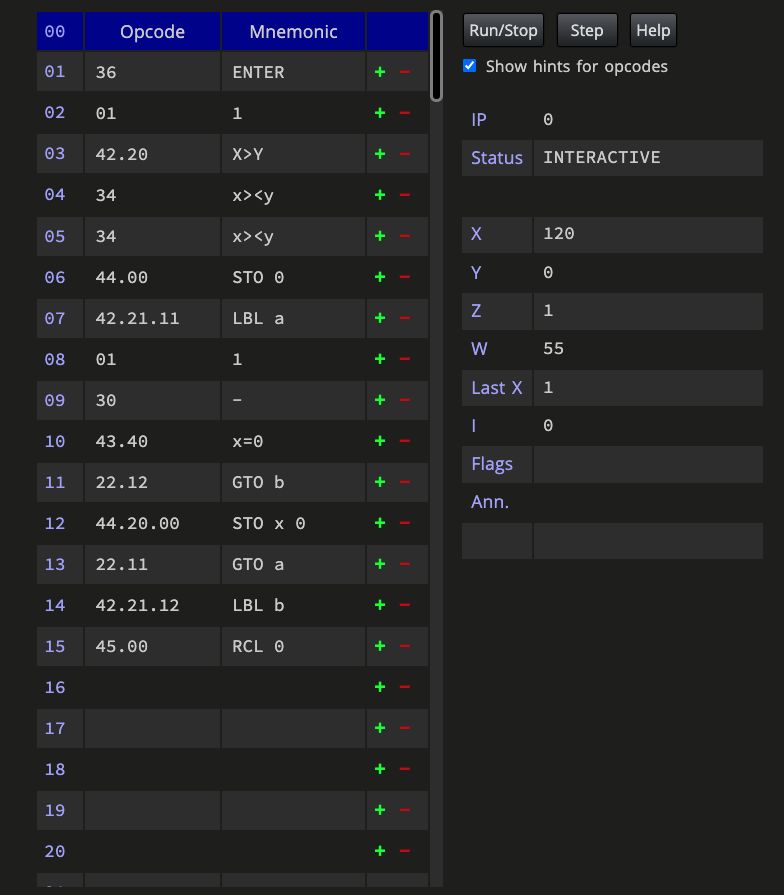This screenshot has width=784, height=895.
Task: Click the Mnemonic column header
Action: pyautogui.click(x=293, y=31)
